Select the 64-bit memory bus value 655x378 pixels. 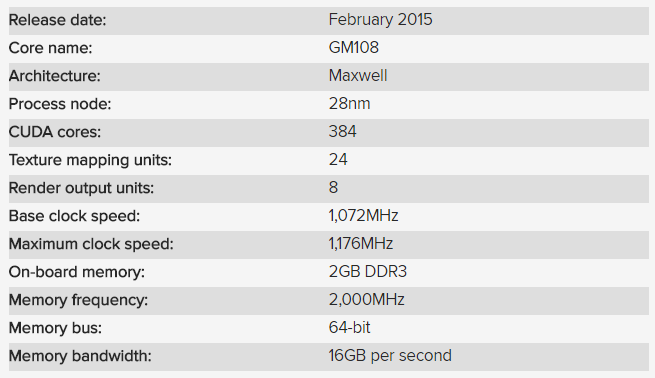click(x=350, y=327)
